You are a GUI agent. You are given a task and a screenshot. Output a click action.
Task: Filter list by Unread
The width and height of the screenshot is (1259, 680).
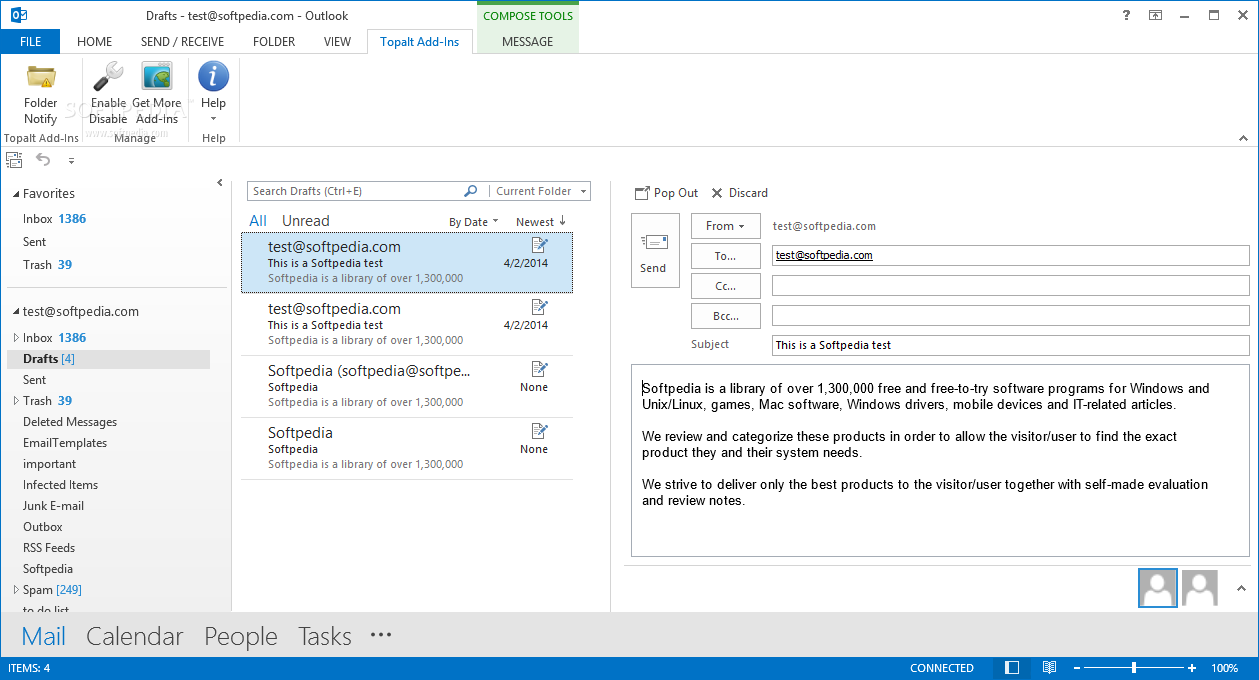coord(305,221)
